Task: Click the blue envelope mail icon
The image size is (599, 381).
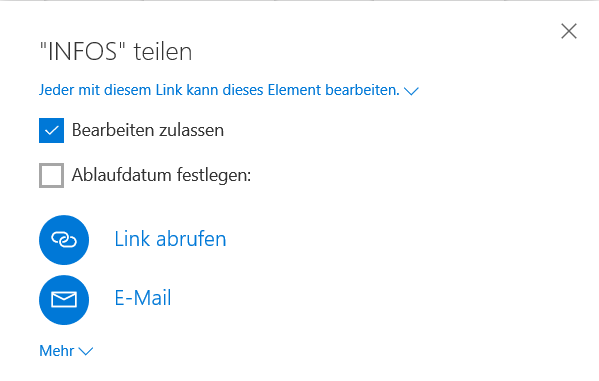Action: pyautogui.click(x=64, y=300)
